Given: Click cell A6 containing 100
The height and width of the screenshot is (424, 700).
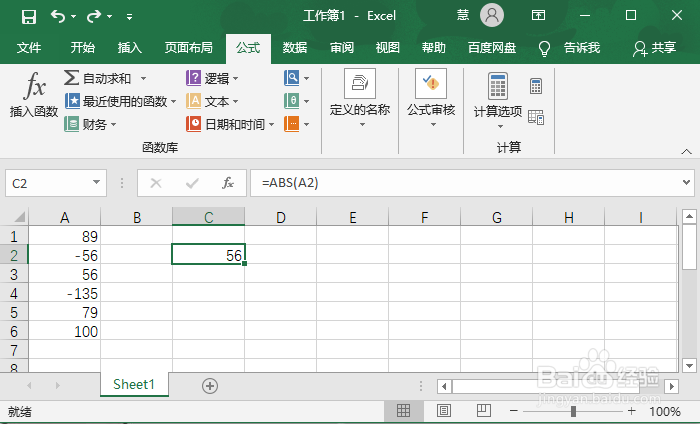Looking at the screenshot, I should [65, 331].
